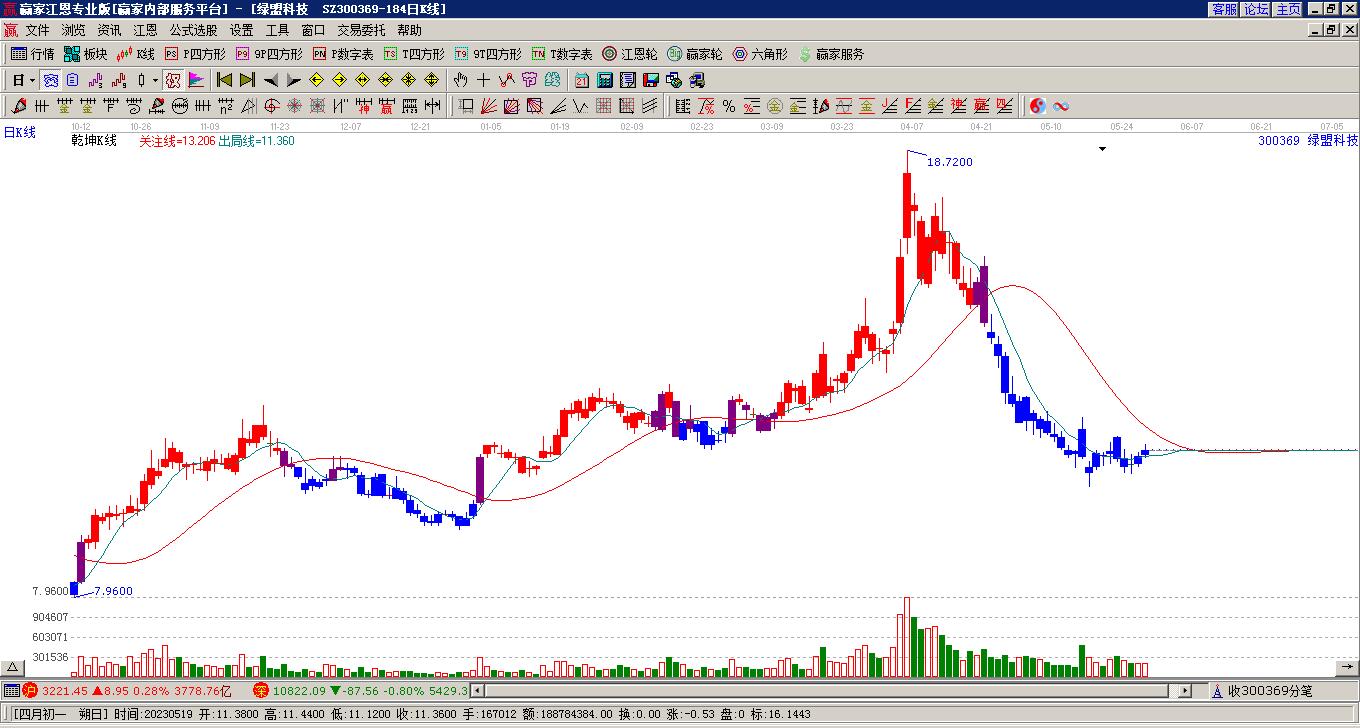The height and width of the screenshot is (728, 1360).
Task: Click 收300369分笔 status text
Action: 1270,691
